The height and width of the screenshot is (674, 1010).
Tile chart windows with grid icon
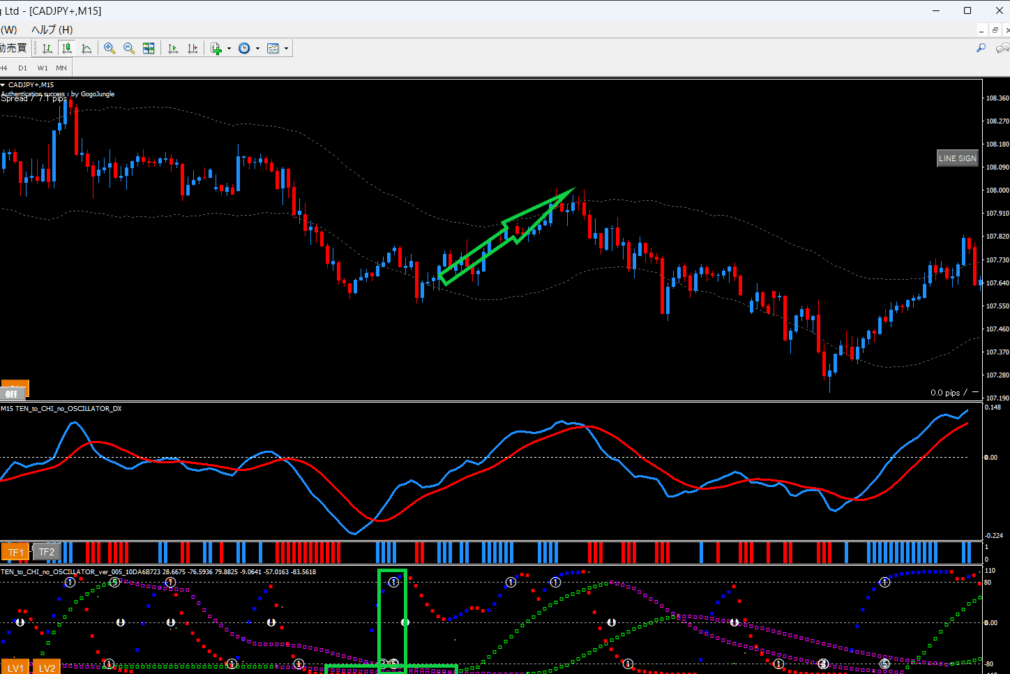149,48
